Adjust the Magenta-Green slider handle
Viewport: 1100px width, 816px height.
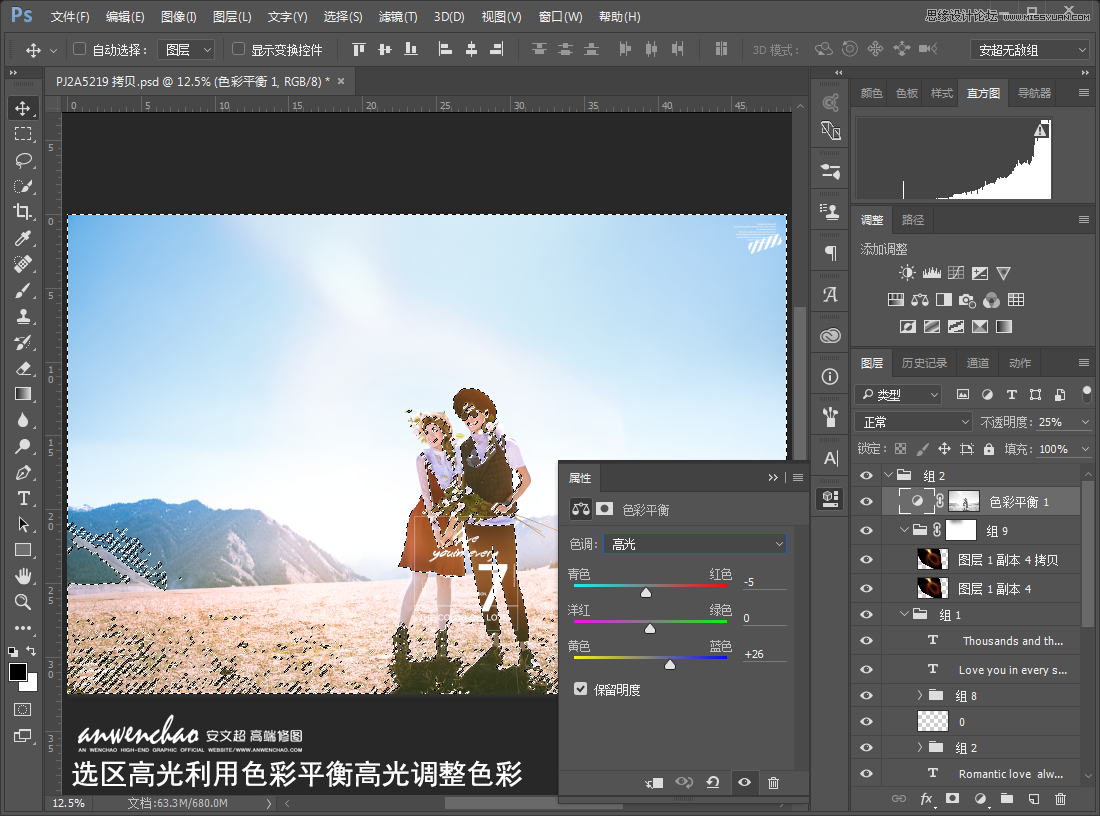[x=650, y=629]
